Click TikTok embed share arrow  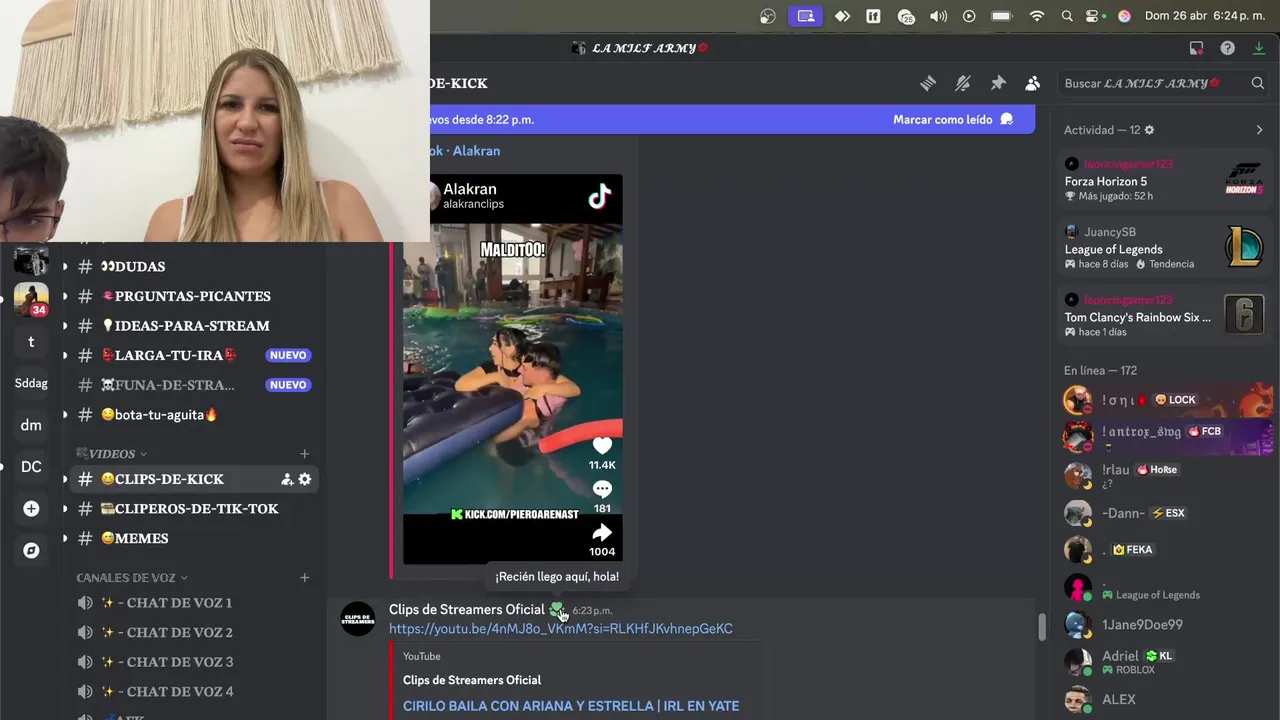pos(602,533)
